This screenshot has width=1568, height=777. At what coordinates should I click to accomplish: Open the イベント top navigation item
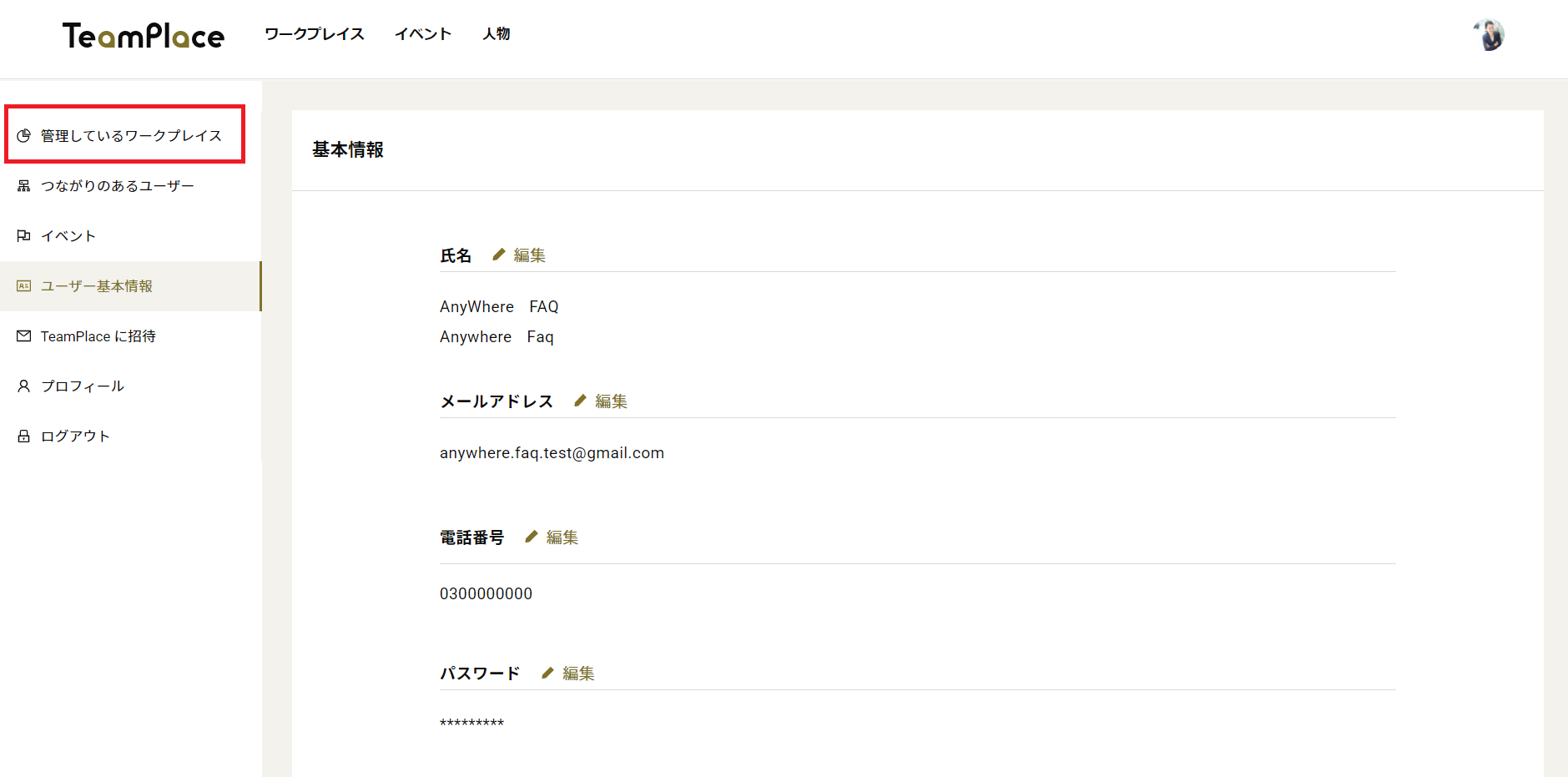423,34
